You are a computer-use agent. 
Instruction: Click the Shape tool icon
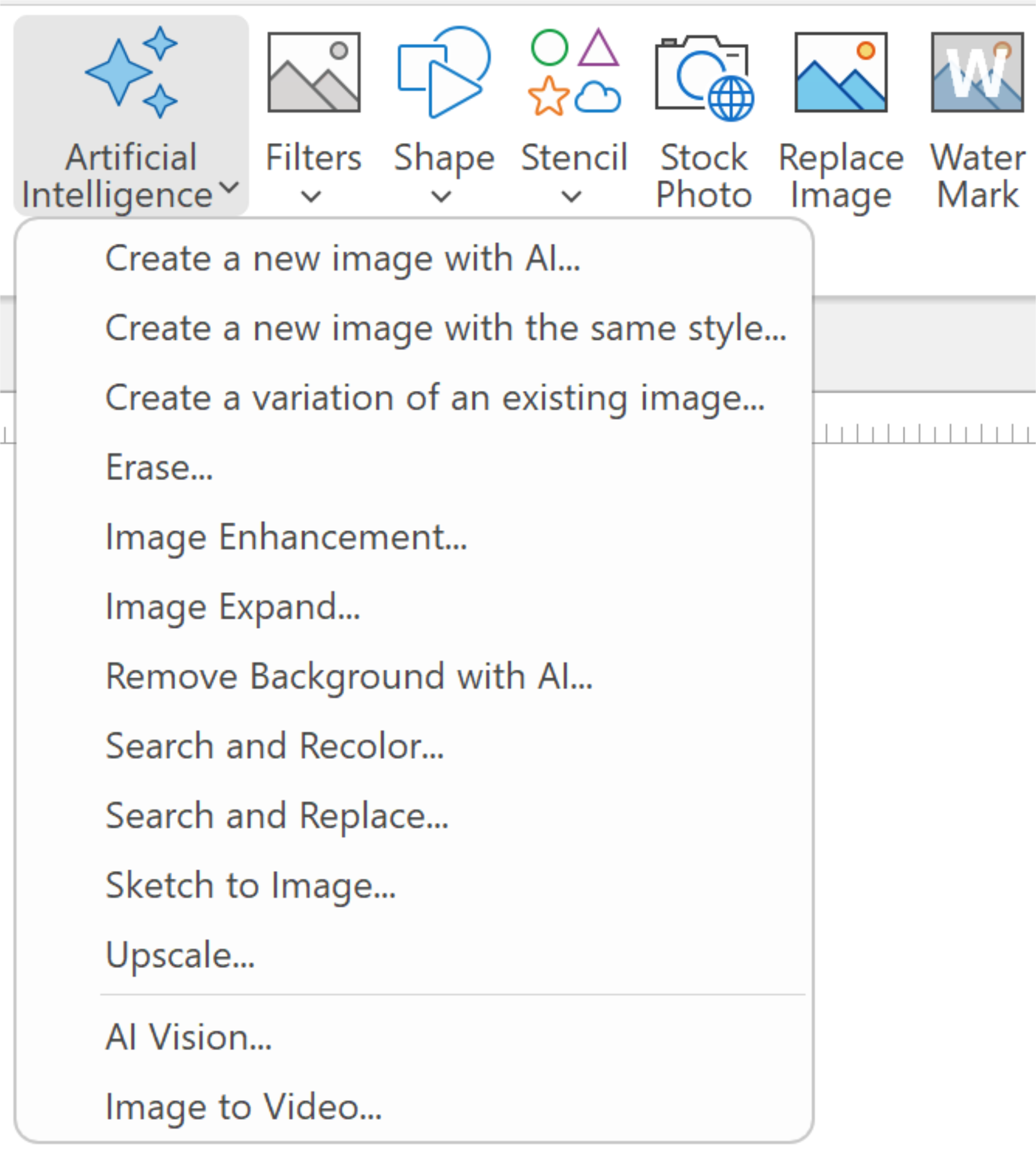coord(443,73)
